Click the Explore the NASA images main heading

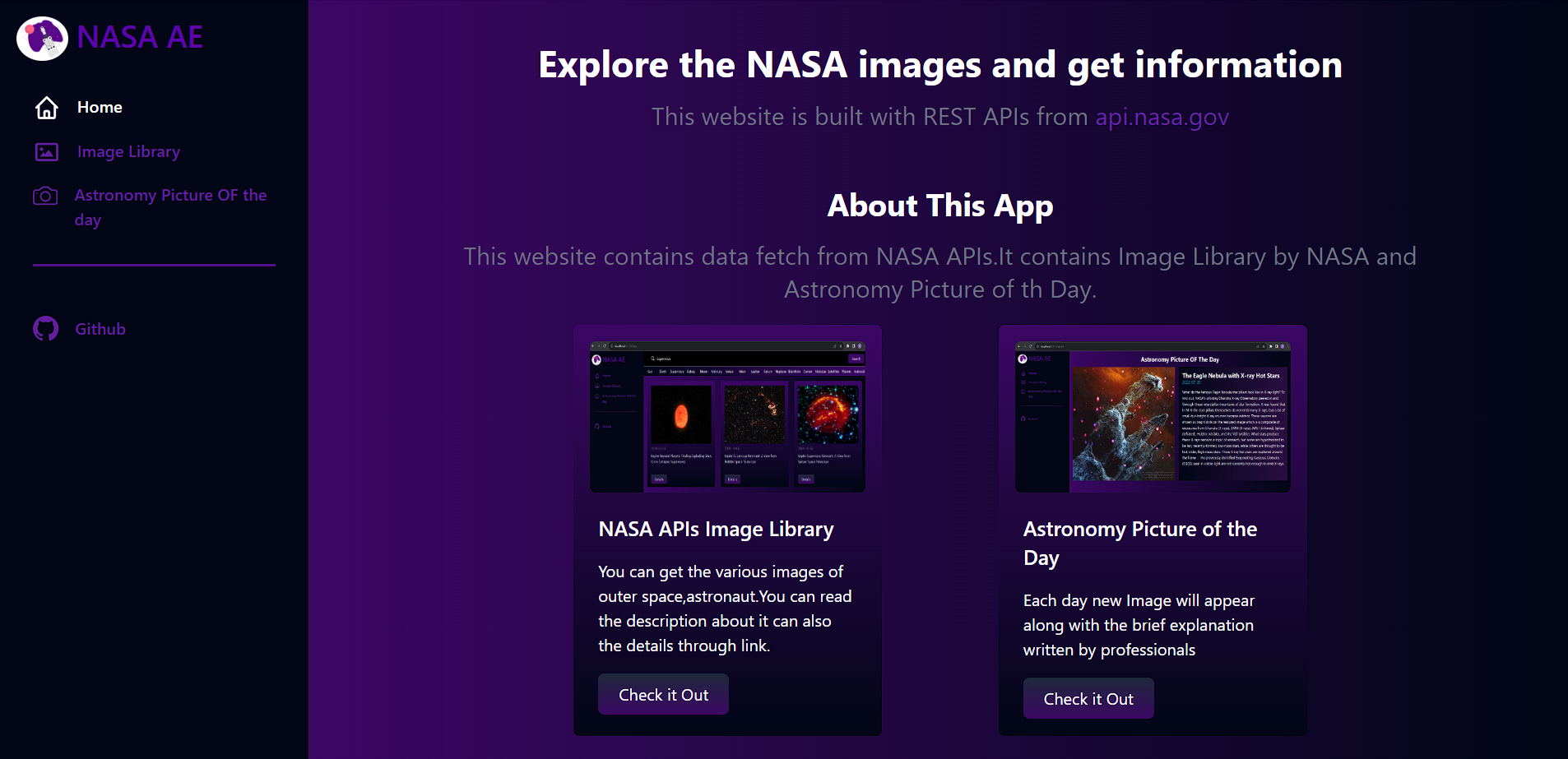[x=939, y=65]
